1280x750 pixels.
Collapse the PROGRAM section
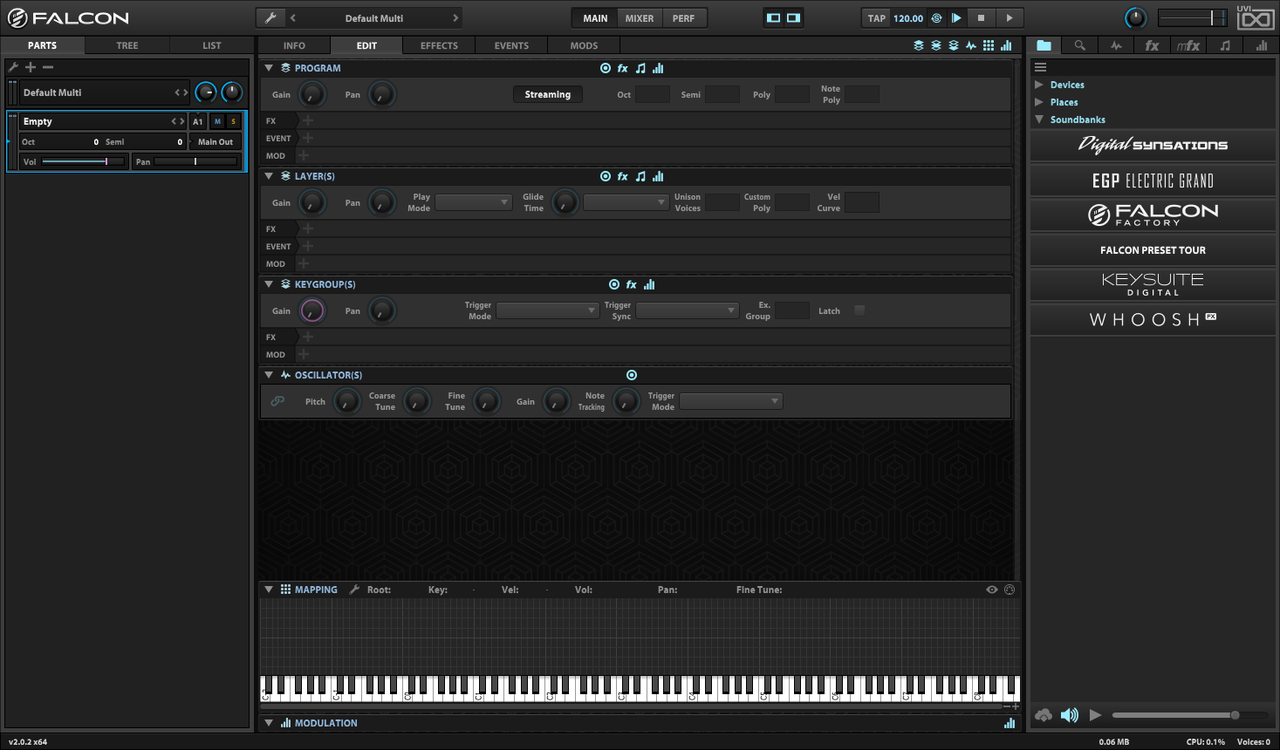[x=269, y=68]
